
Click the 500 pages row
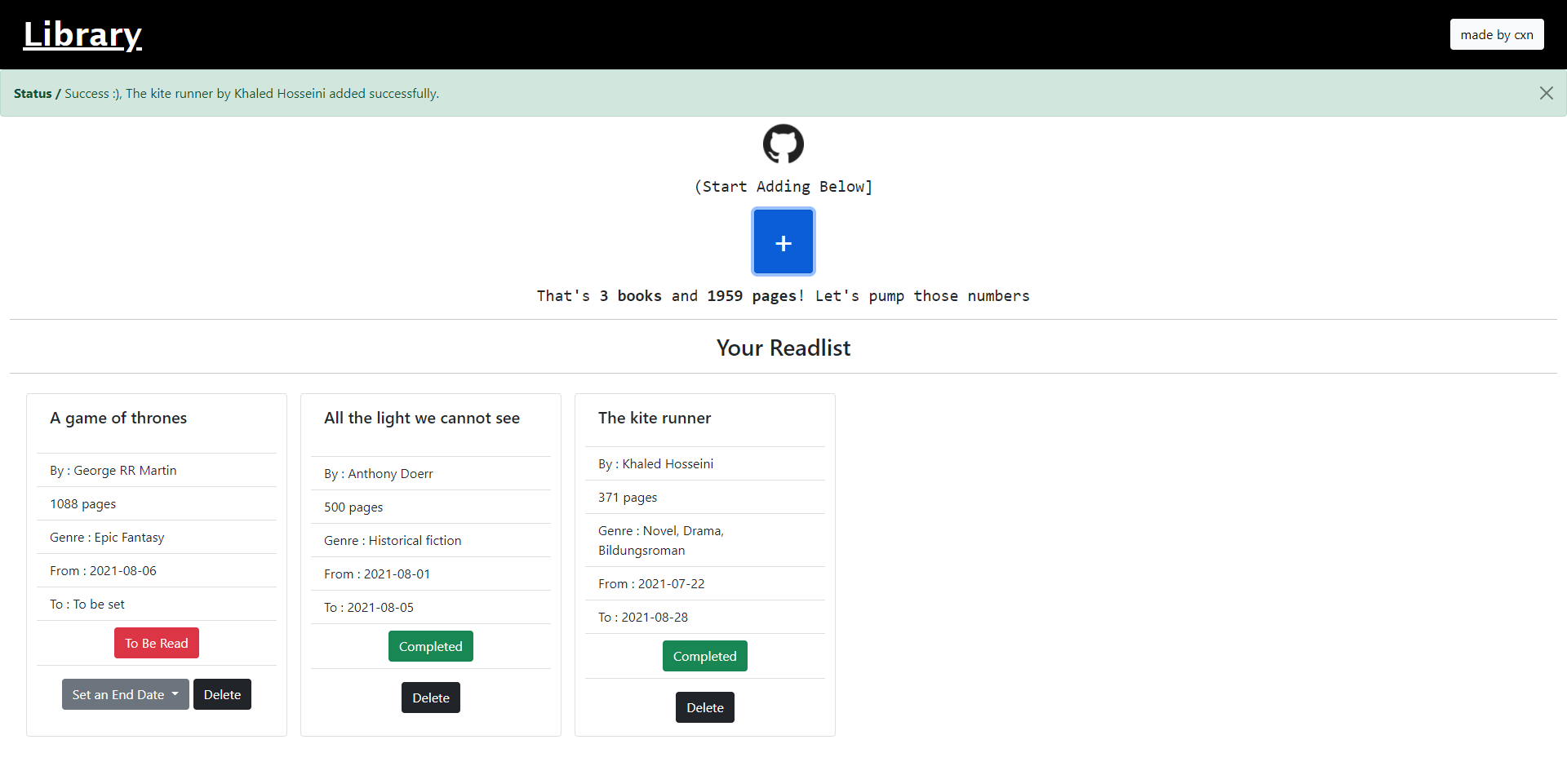coord(431,507)
